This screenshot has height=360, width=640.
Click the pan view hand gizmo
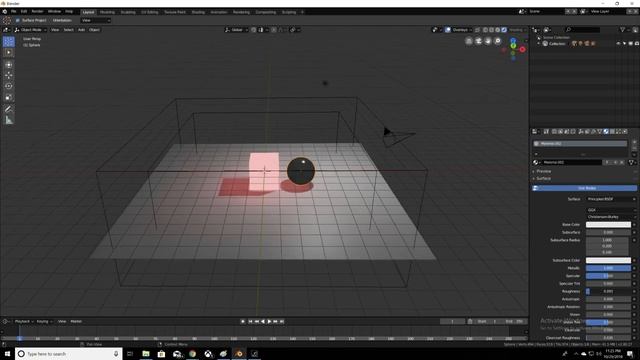[488, 41]
